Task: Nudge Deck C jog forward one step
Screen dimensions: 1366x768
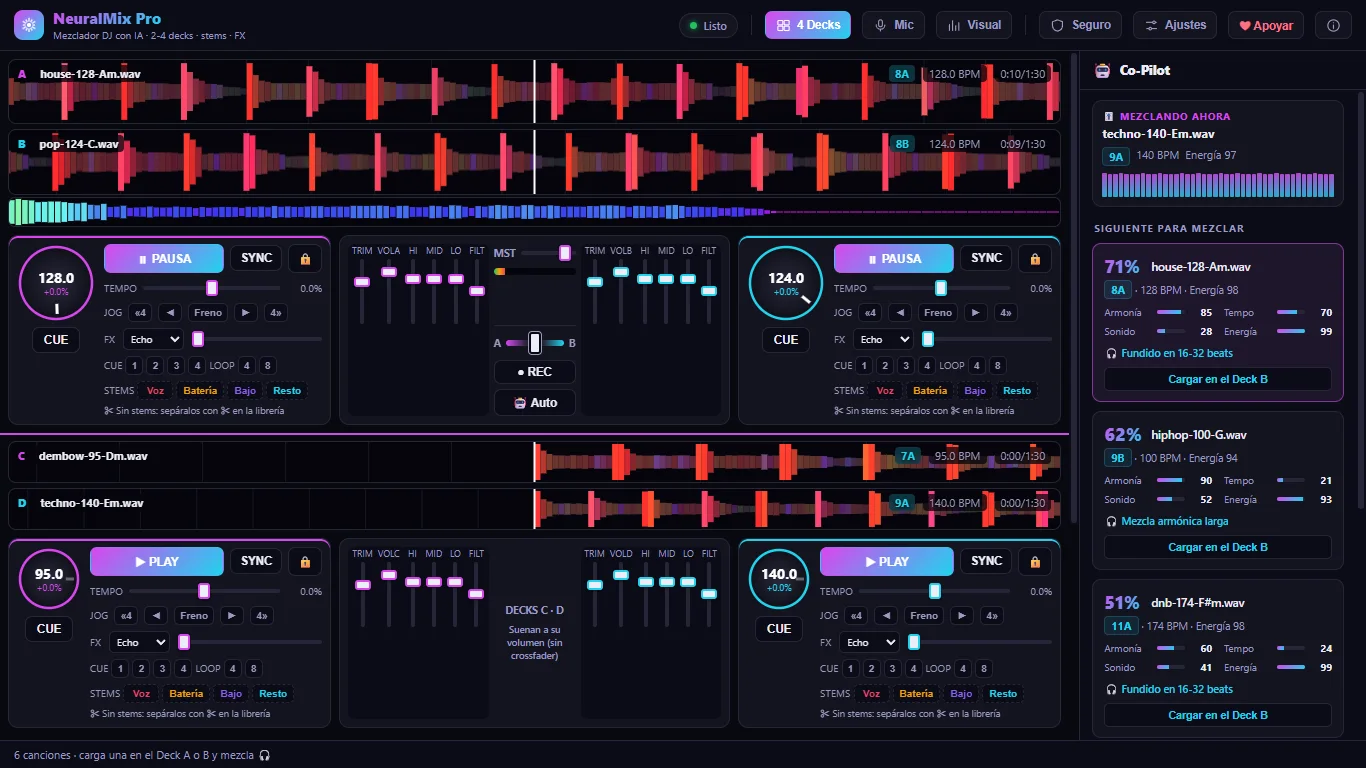Action: tap(232, 616)
